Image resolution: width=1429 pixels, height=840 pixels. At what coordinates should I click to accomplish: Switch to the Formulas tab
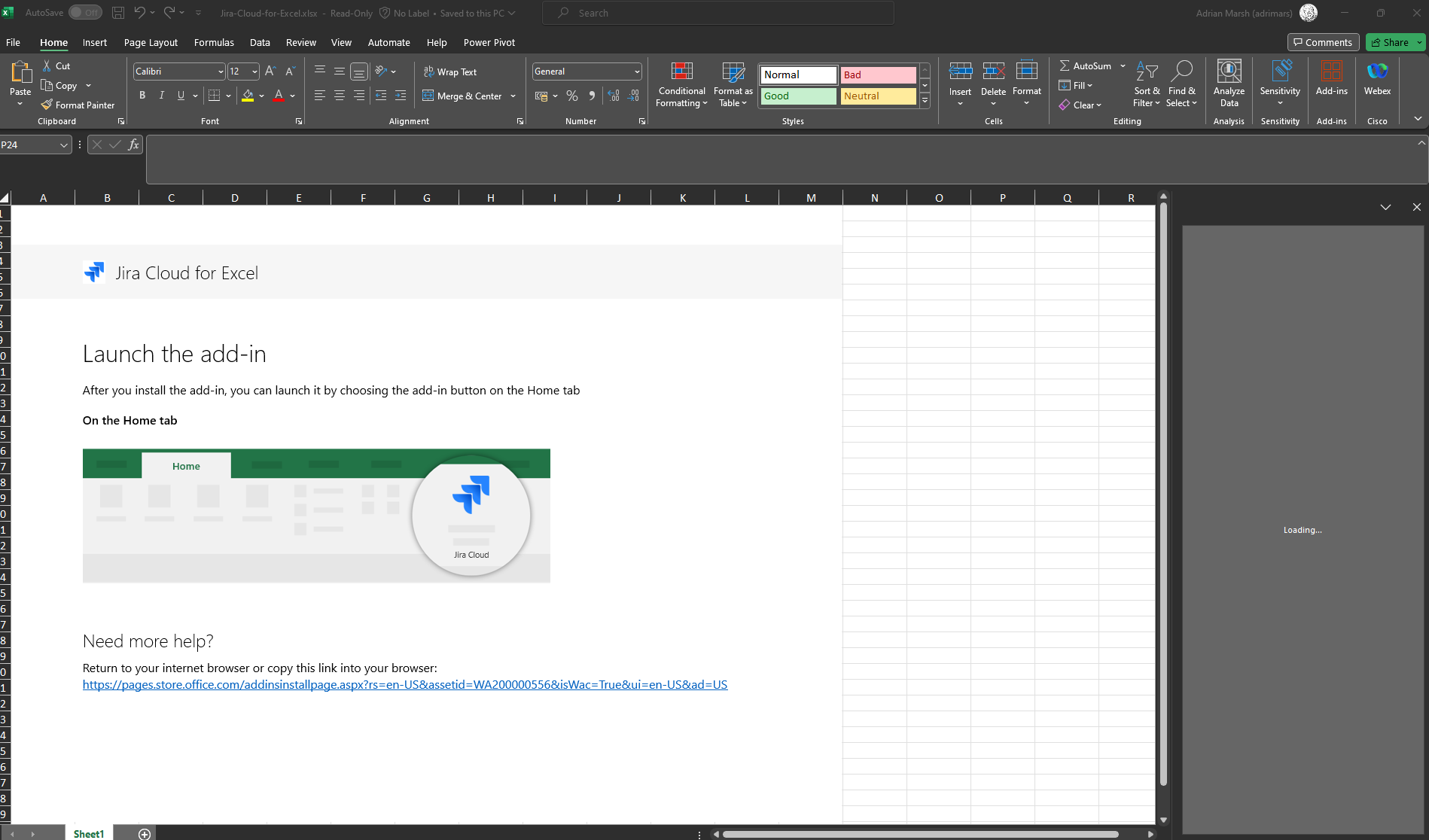click(x=214, y=42)
